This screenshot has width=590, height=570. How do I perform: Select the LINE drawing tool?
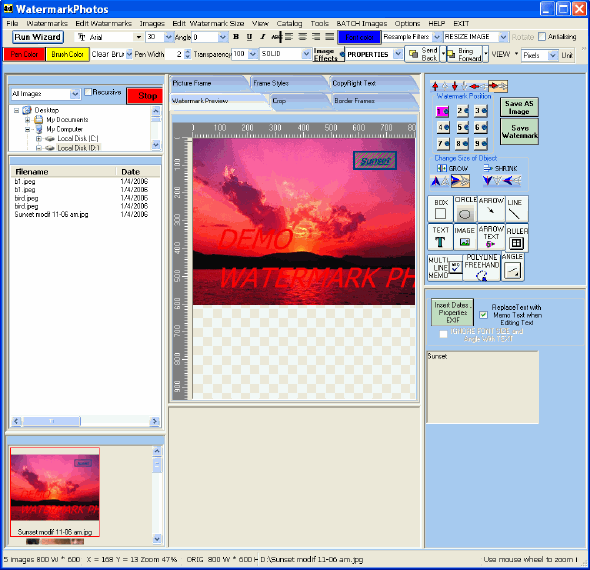pos(516,209)
